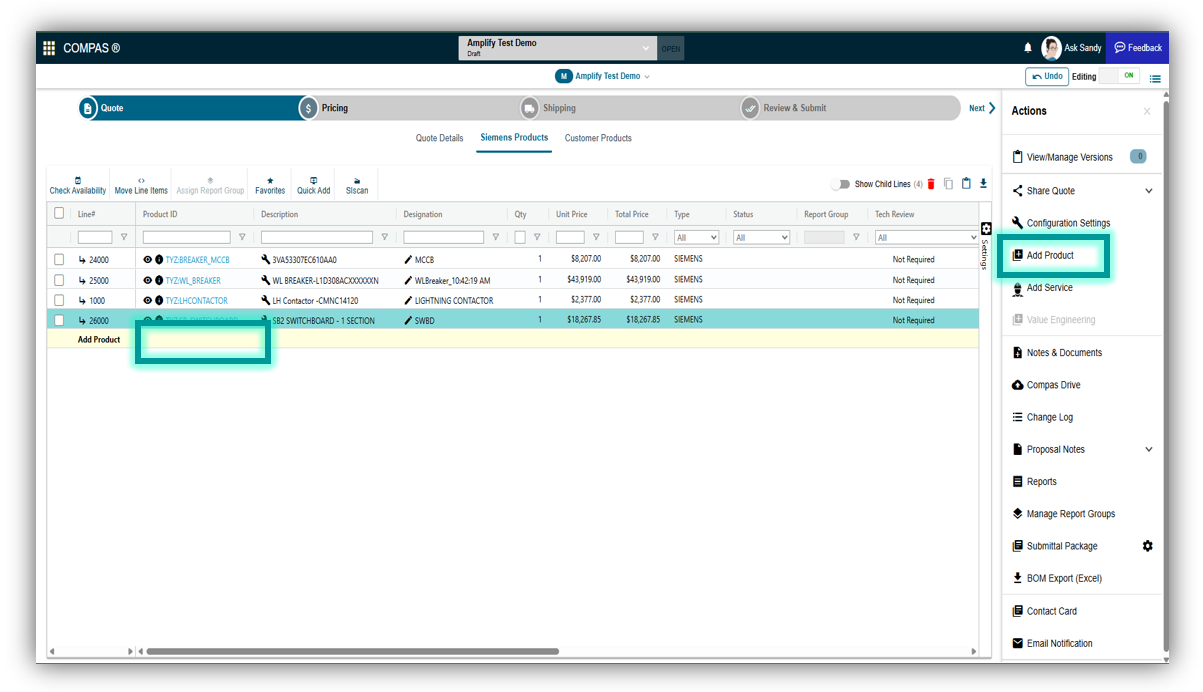This screenshot has width=1203, height=692.
Task: Edit the SWBD designation pencil
Action: 408,320
